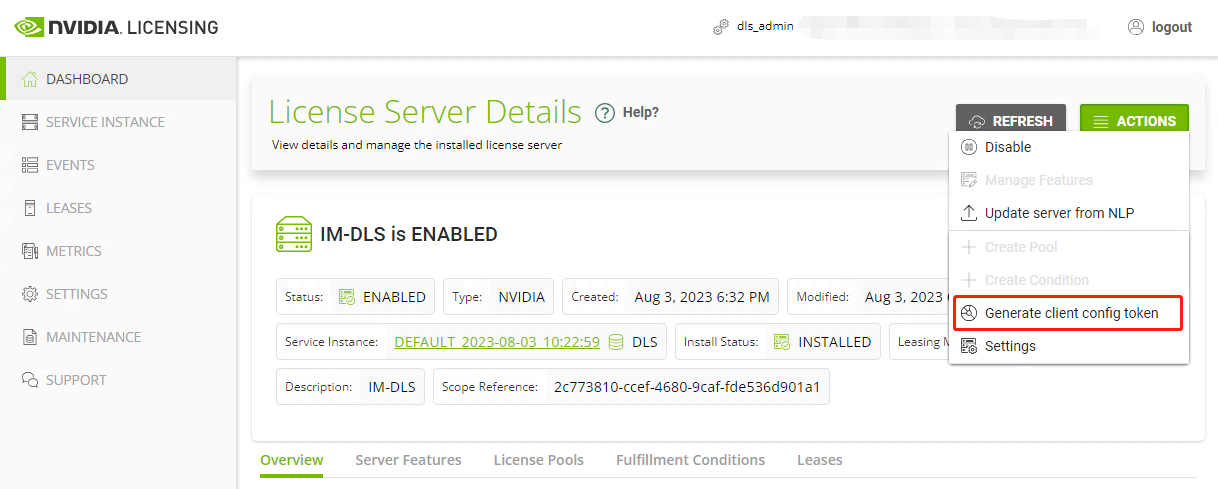This screenshot has width=1218, height=489.
Task: Click the IM-DLS description value
Action: click(x=394, y=386)
